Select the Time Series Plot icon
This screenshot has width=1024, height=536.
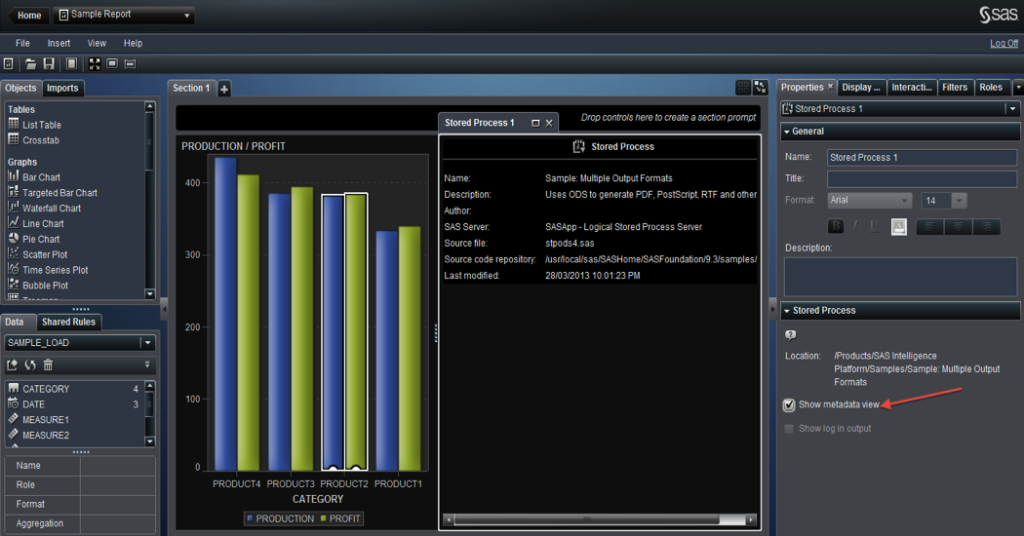13,269
